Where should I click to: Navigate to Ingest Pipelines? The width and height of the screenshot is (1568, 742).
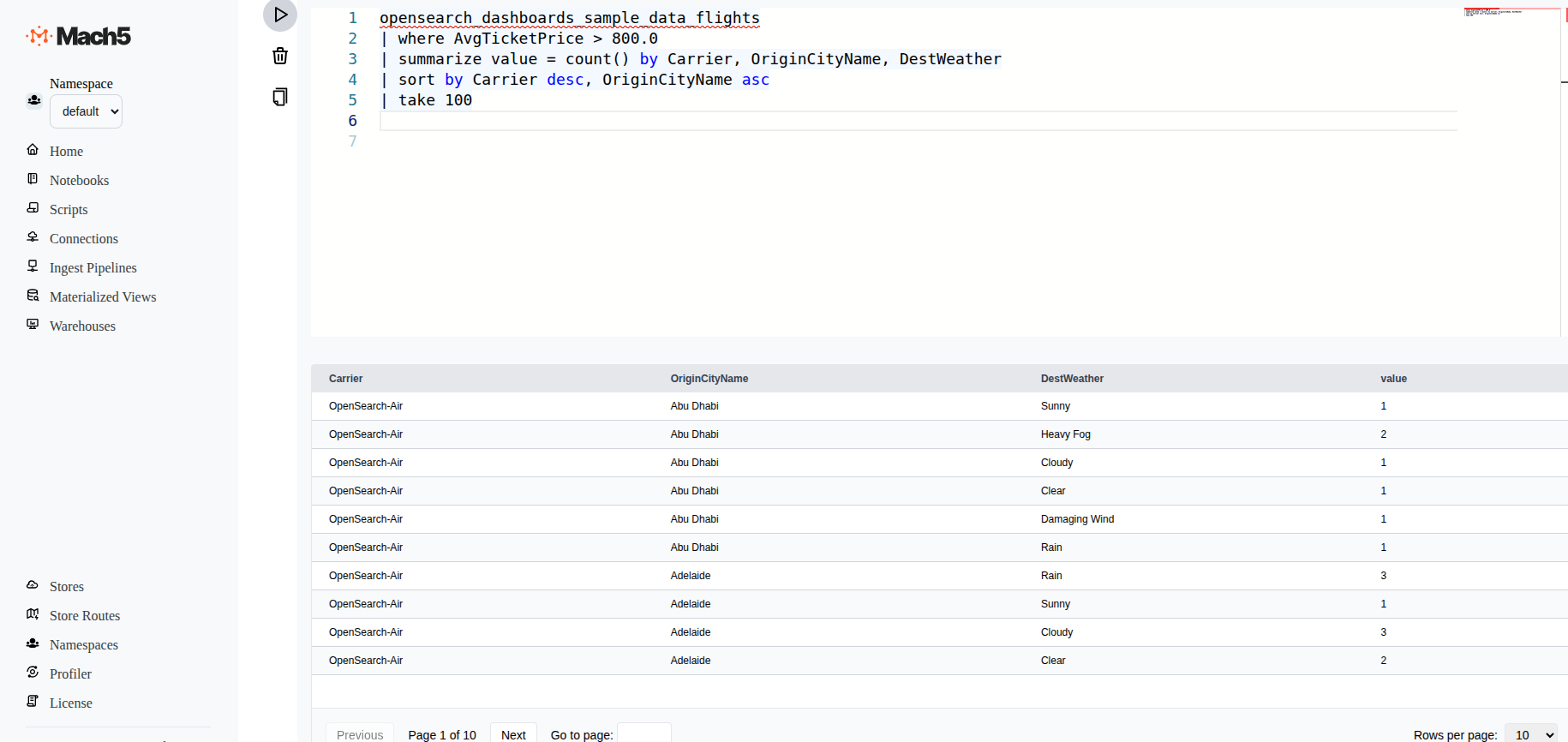click(x=93, y=268)
